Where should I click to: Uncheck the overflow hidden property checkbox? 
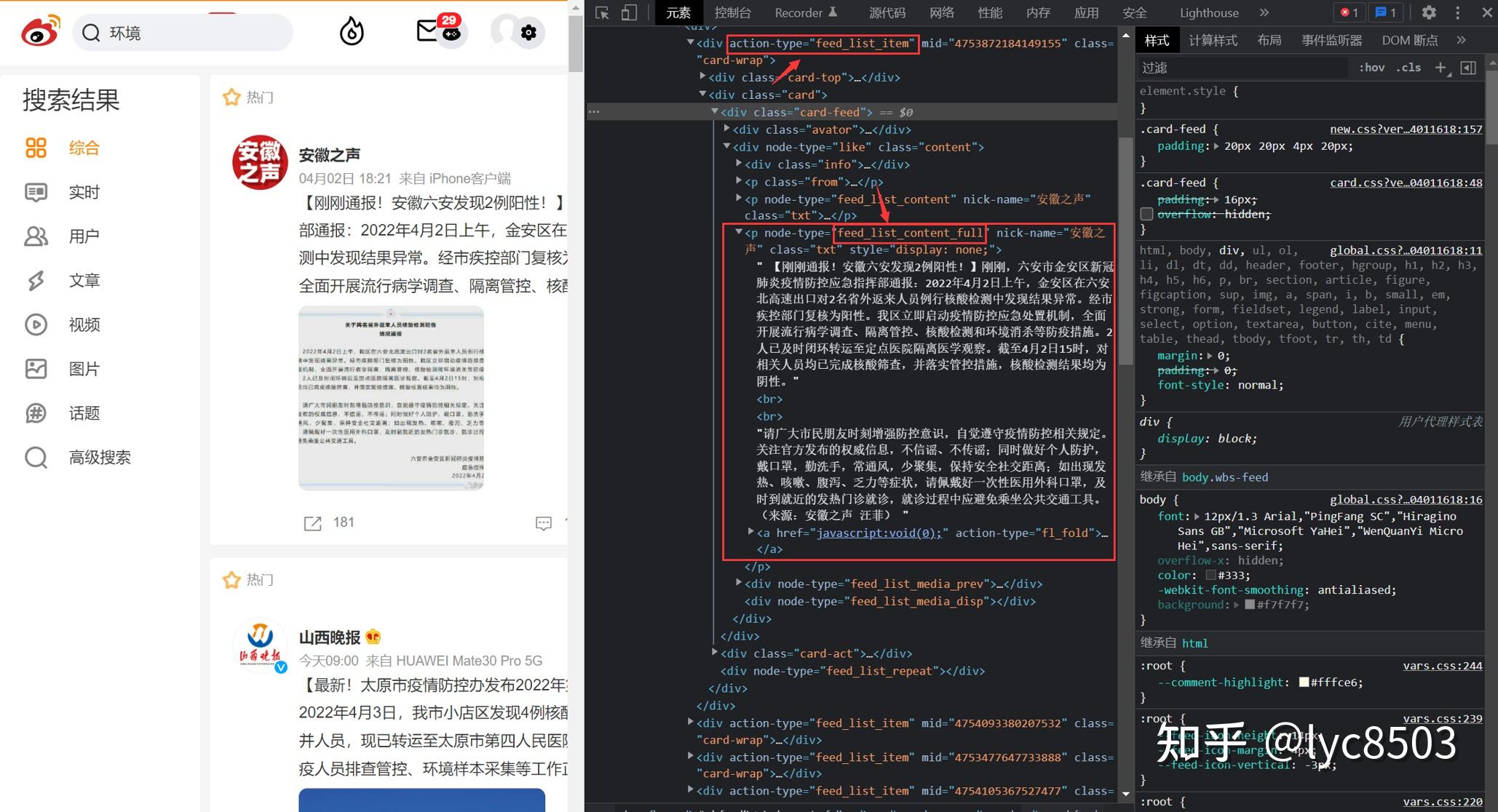[x=1146, y=214]
